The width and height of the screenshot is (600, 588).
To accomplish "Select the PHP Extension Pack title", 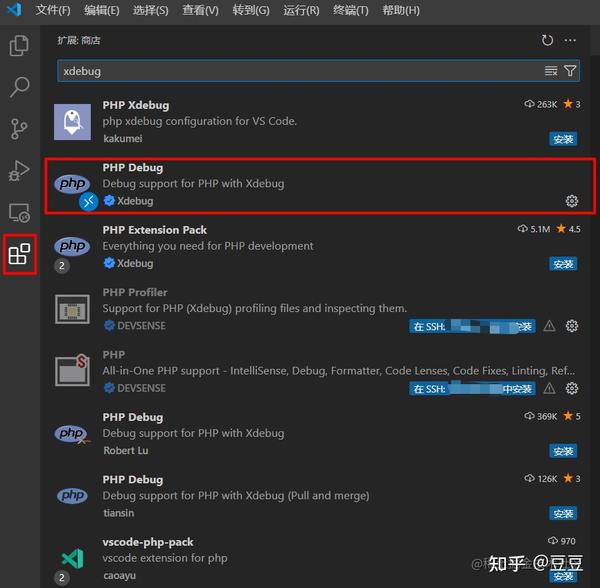I will 155,230.
